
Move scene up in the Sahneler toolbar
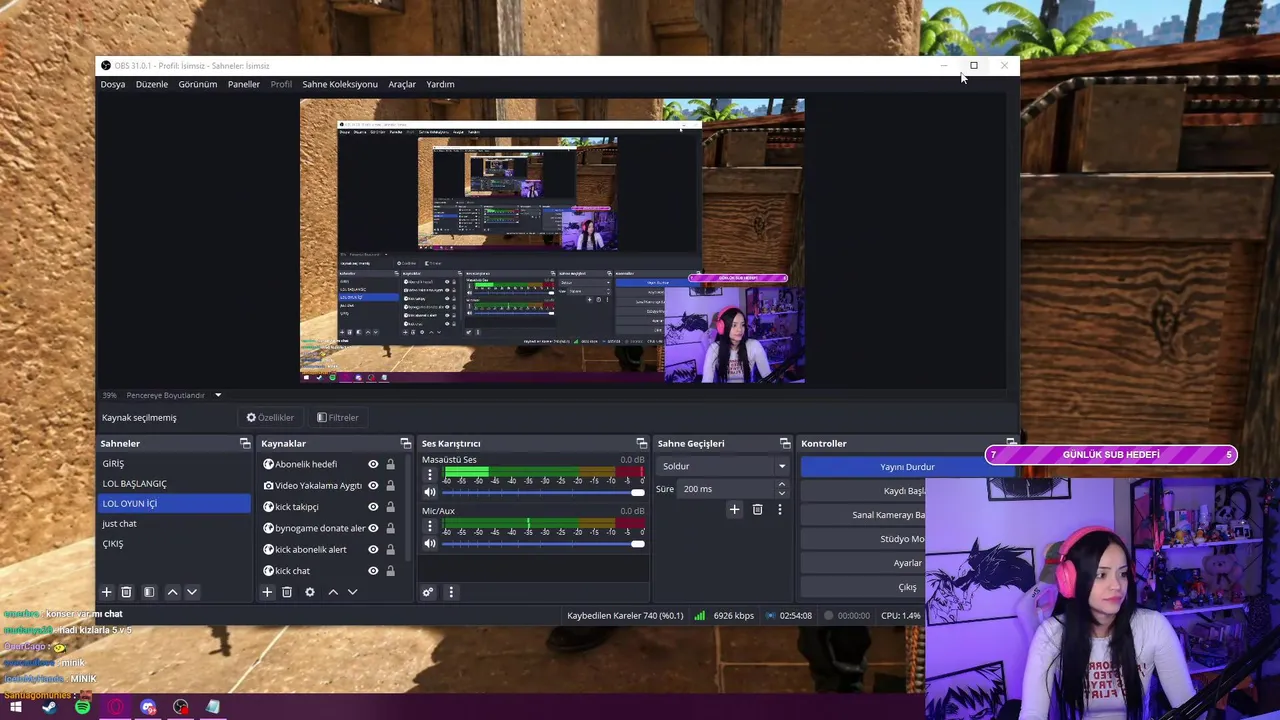[x=172, y=592]
